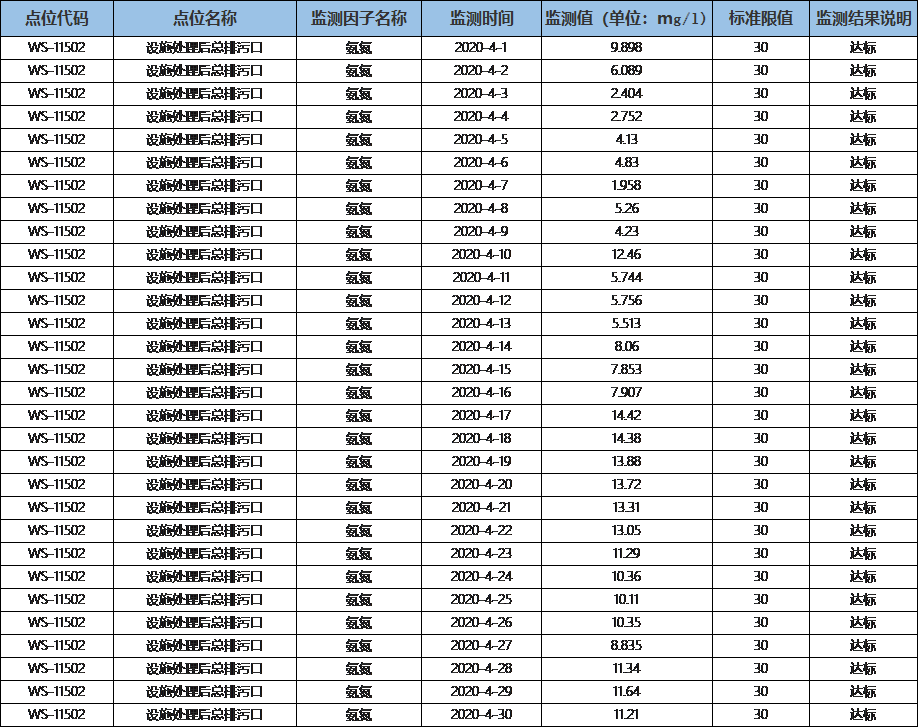Click the date cell 2020-4-26
919x728 pixels.
pyautogui.click(x=481, y=622)
